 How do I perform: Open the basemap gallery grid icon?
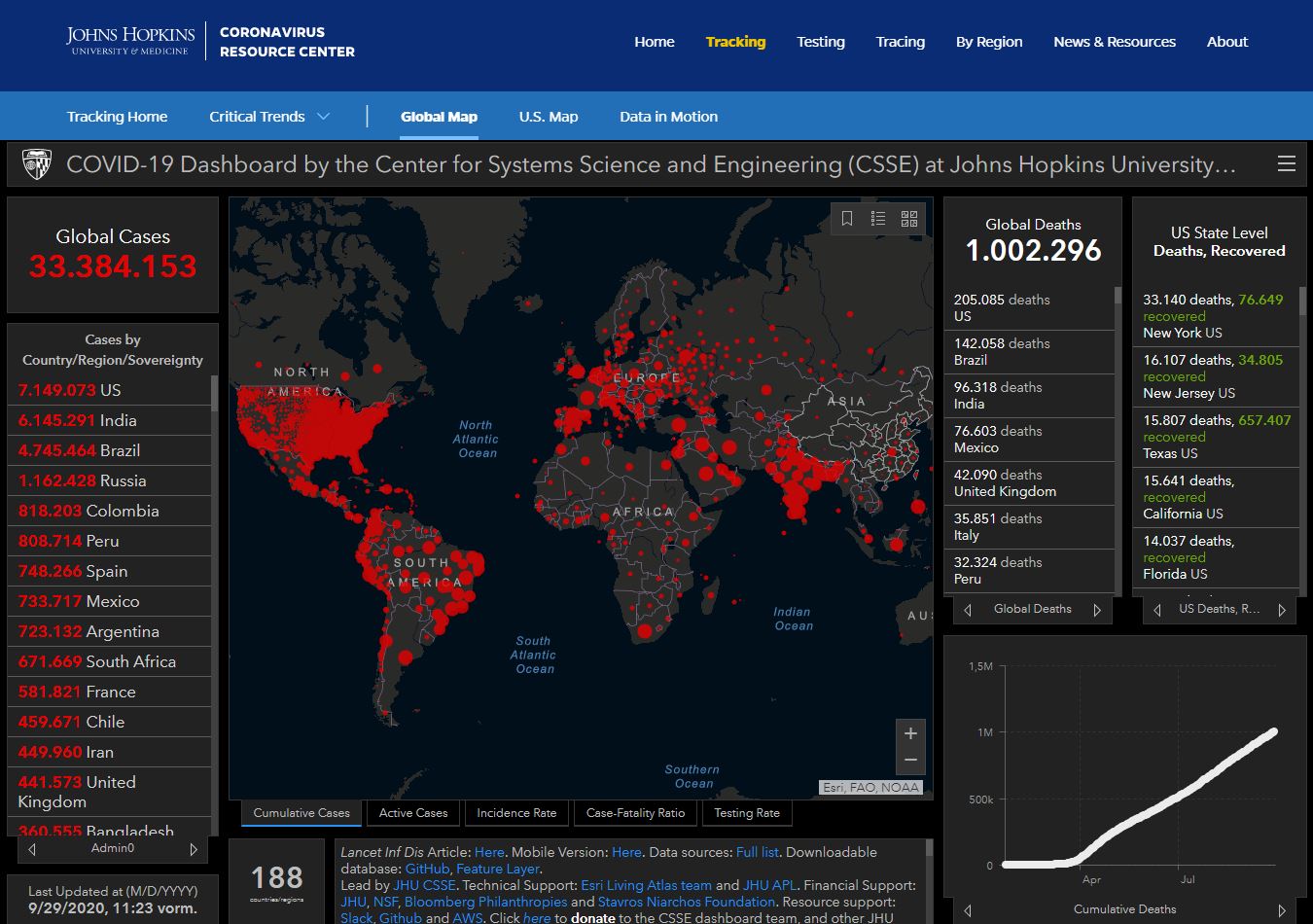tap(909, 219)
